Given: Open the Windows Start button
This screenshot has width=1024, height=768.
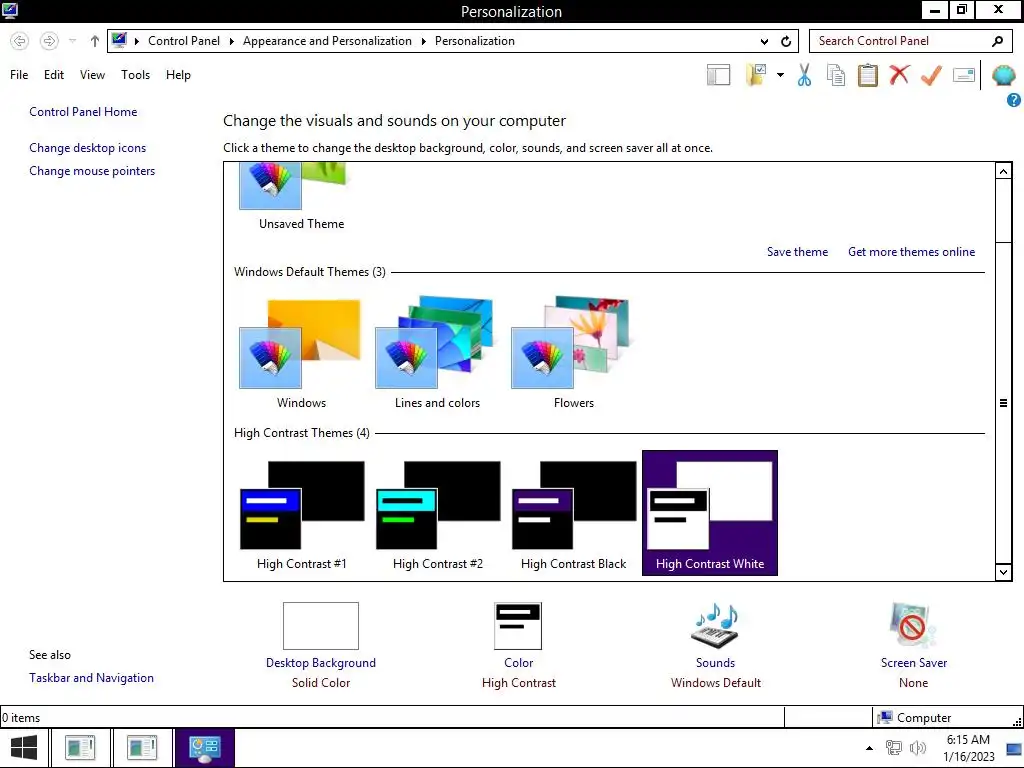Looking at the screenshot, I should pos(24,748).
